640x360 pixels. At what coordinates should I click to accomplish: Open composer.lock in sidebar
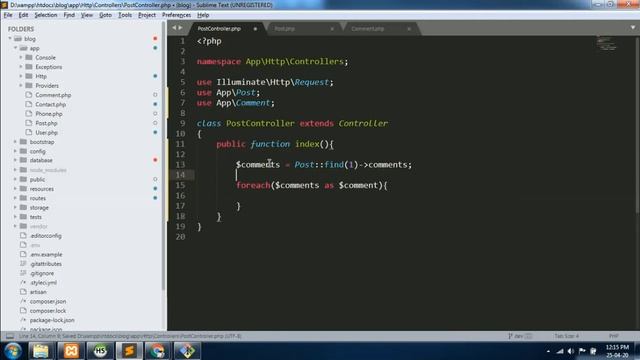point(48,311)
